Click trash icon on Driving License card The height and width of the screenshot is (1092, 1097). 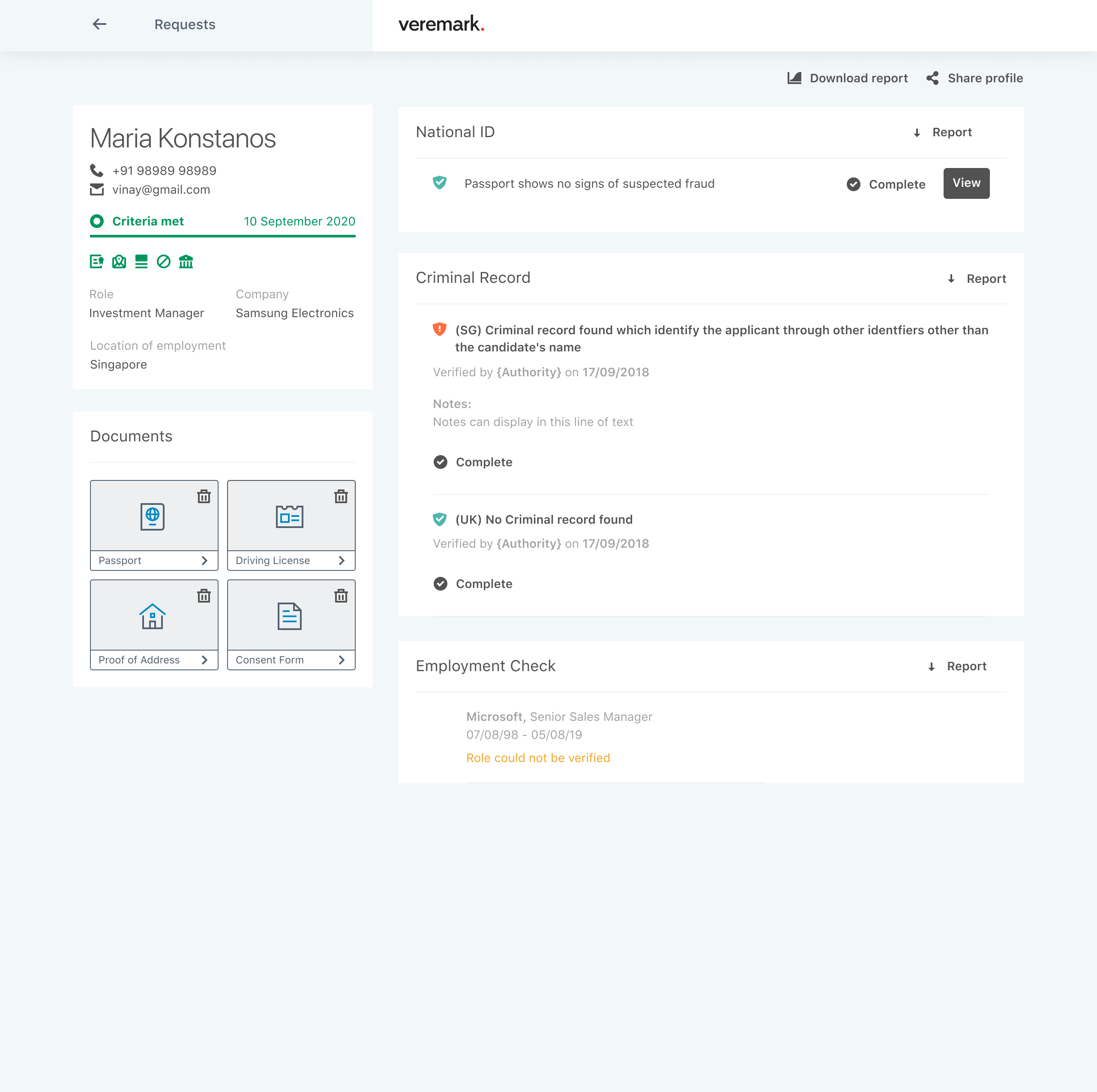point(341,496)
